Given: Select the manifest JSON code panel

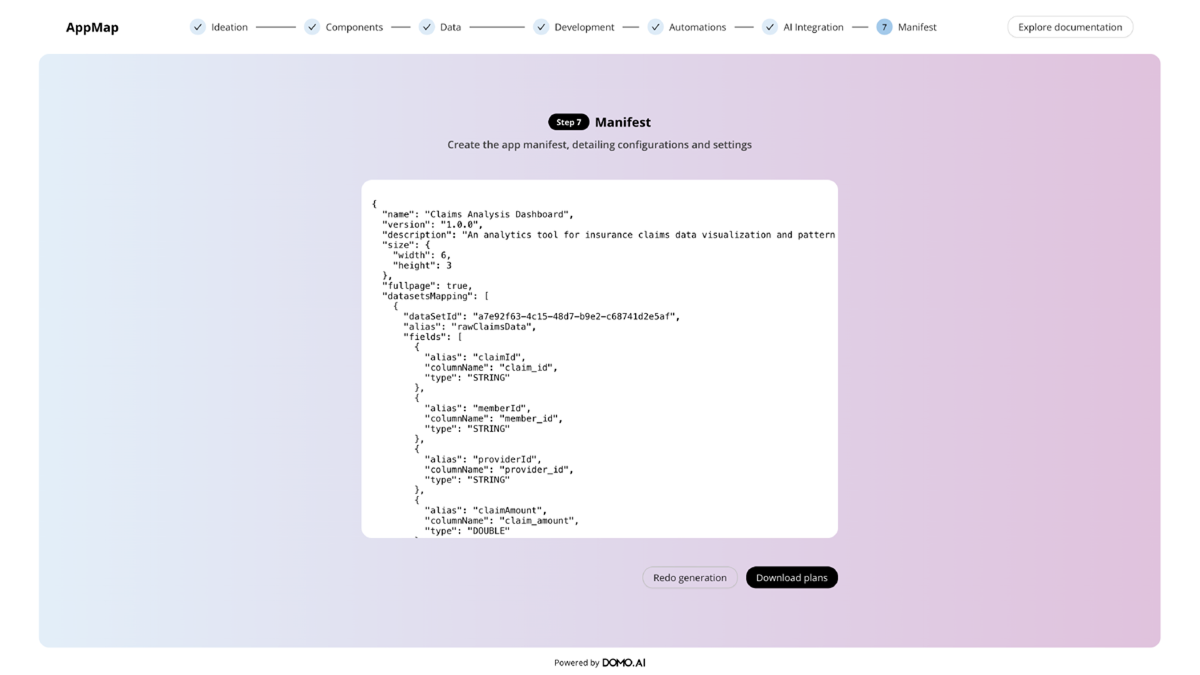Looking at the screenshot, I should click(600, 358).
